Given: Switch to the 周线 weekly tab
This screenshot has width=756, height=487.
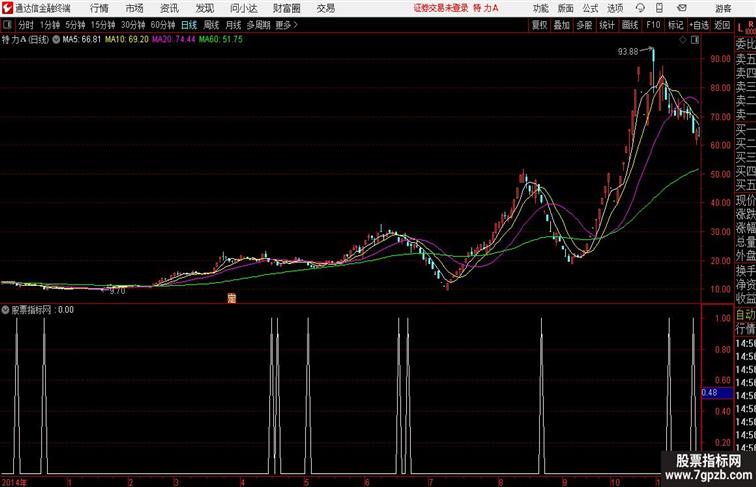Looking at the screenshot, I should [x=211, y=25].
